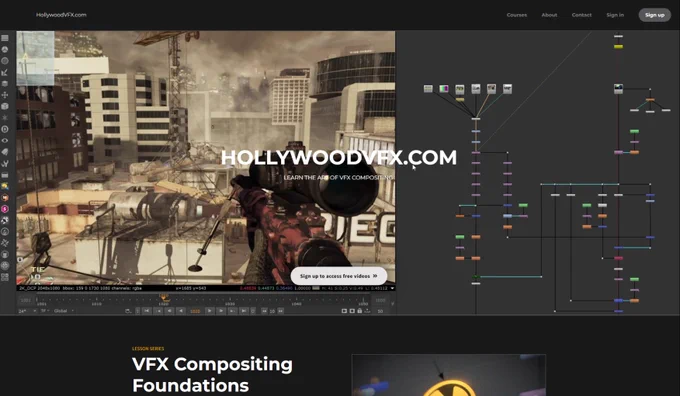Image resolution: width=680 pixels, height=396 pixels.
Task: Open the 24 fps dropdown
Action: point(27,311)
